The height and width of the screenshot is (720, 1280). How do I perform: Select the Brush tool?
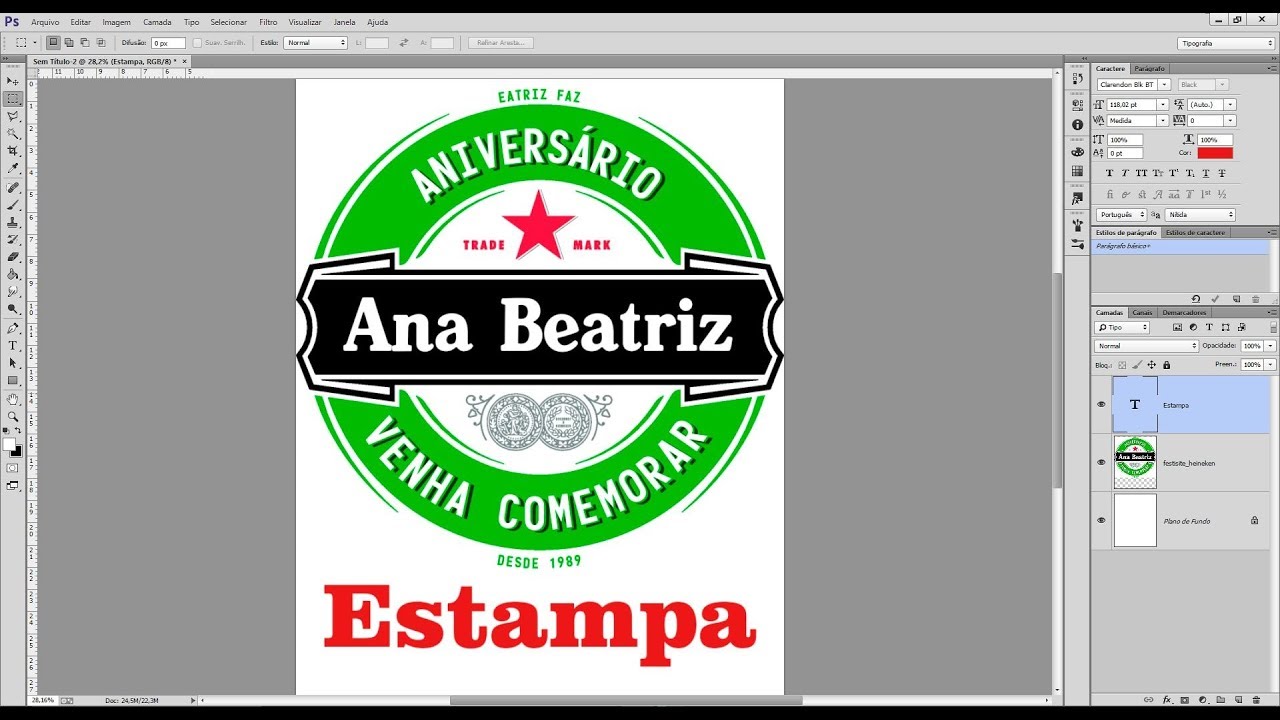pyautogui.click(x=13, y=204)
